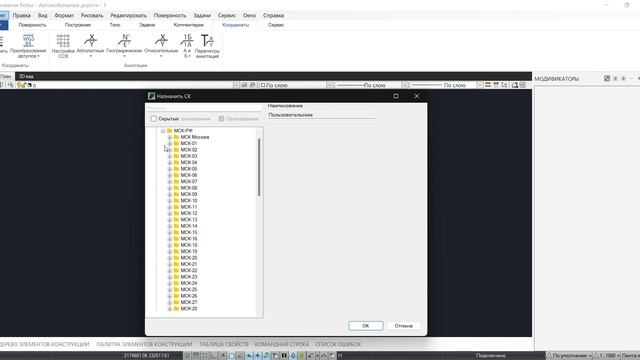Switch to the Координаты ribbon tab

click(x=236, y=25)
